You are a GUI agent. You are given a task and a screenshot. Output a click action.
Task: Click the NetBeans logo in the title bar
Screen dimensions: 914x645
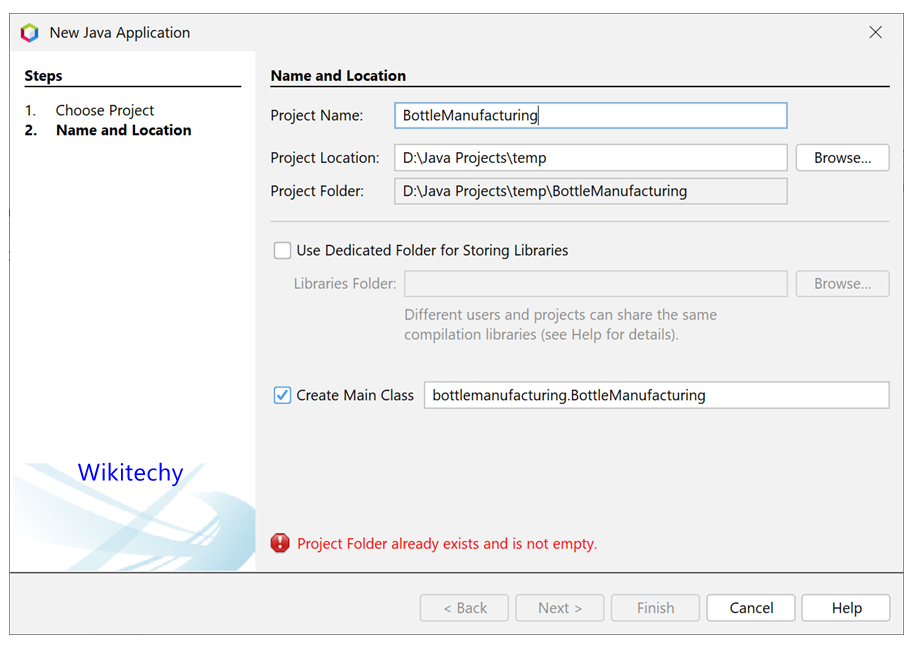(30, 33)
